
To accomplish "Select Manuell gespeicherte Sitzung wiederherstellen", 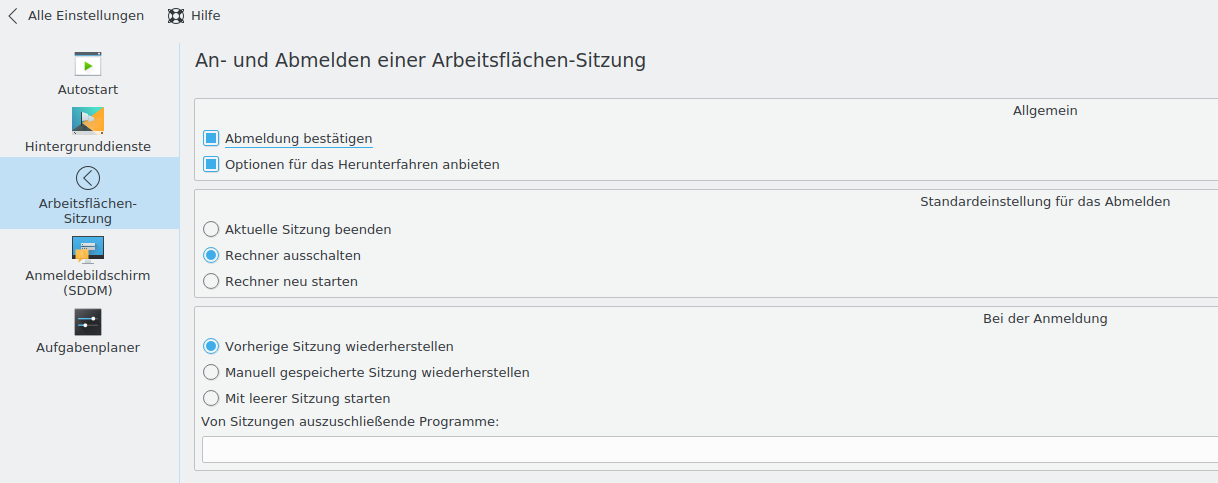I will pos(211,372).
